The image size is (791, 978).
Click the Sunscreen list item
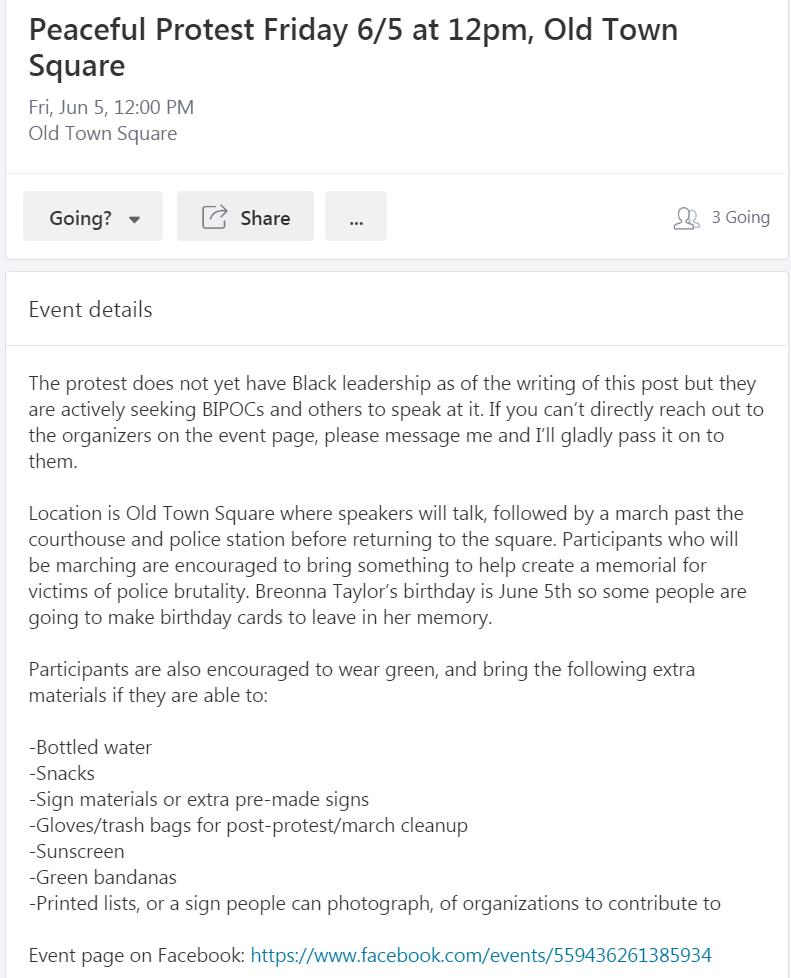(77, 851)
